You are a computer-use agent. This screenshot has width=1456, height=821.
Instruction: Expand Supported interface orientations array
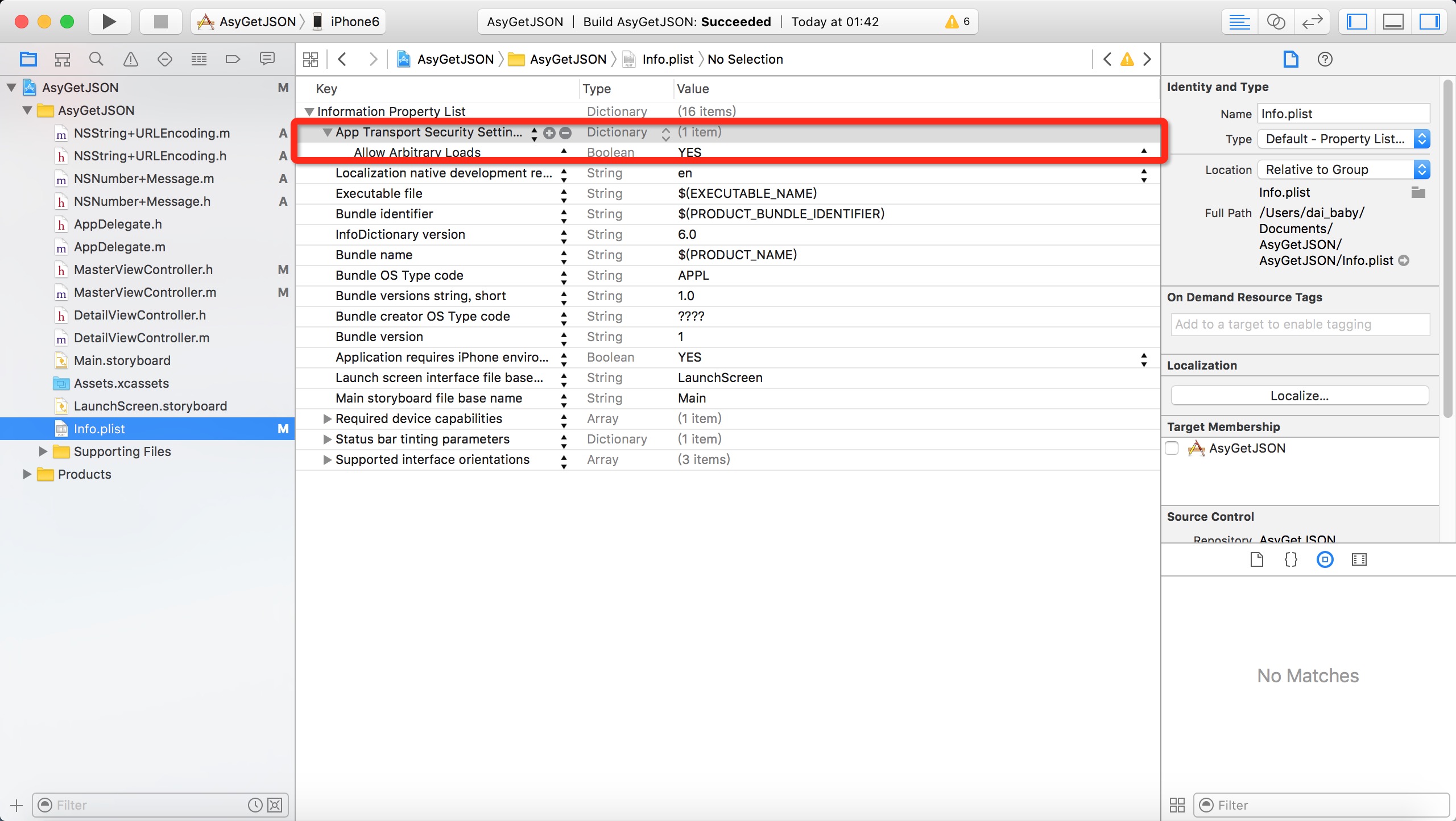pos(325,459)
